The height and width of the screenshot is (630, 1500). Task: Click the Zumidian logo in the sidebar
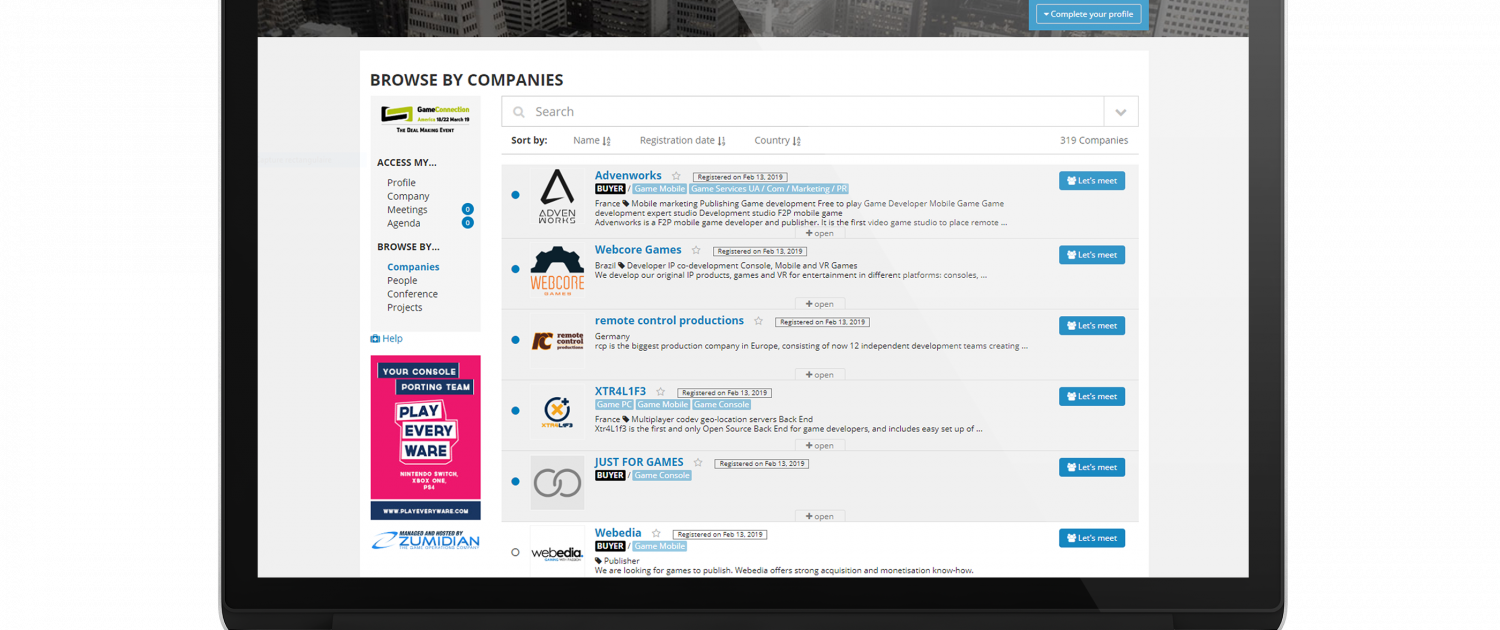(x=425, y=541)
